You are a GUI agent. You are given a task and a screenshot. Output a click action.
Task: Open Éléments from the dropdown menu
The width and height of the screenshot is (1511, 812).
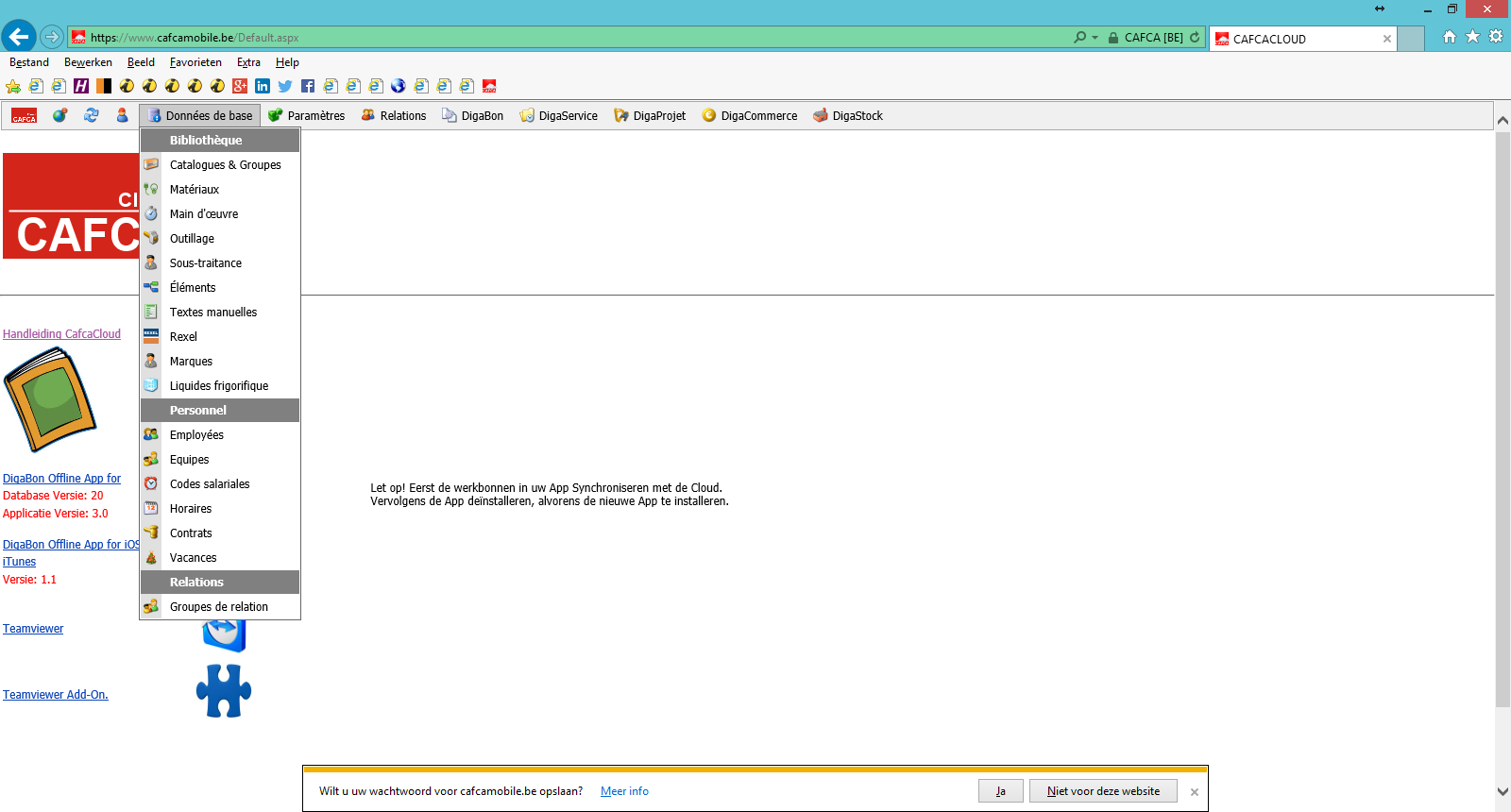220,288
